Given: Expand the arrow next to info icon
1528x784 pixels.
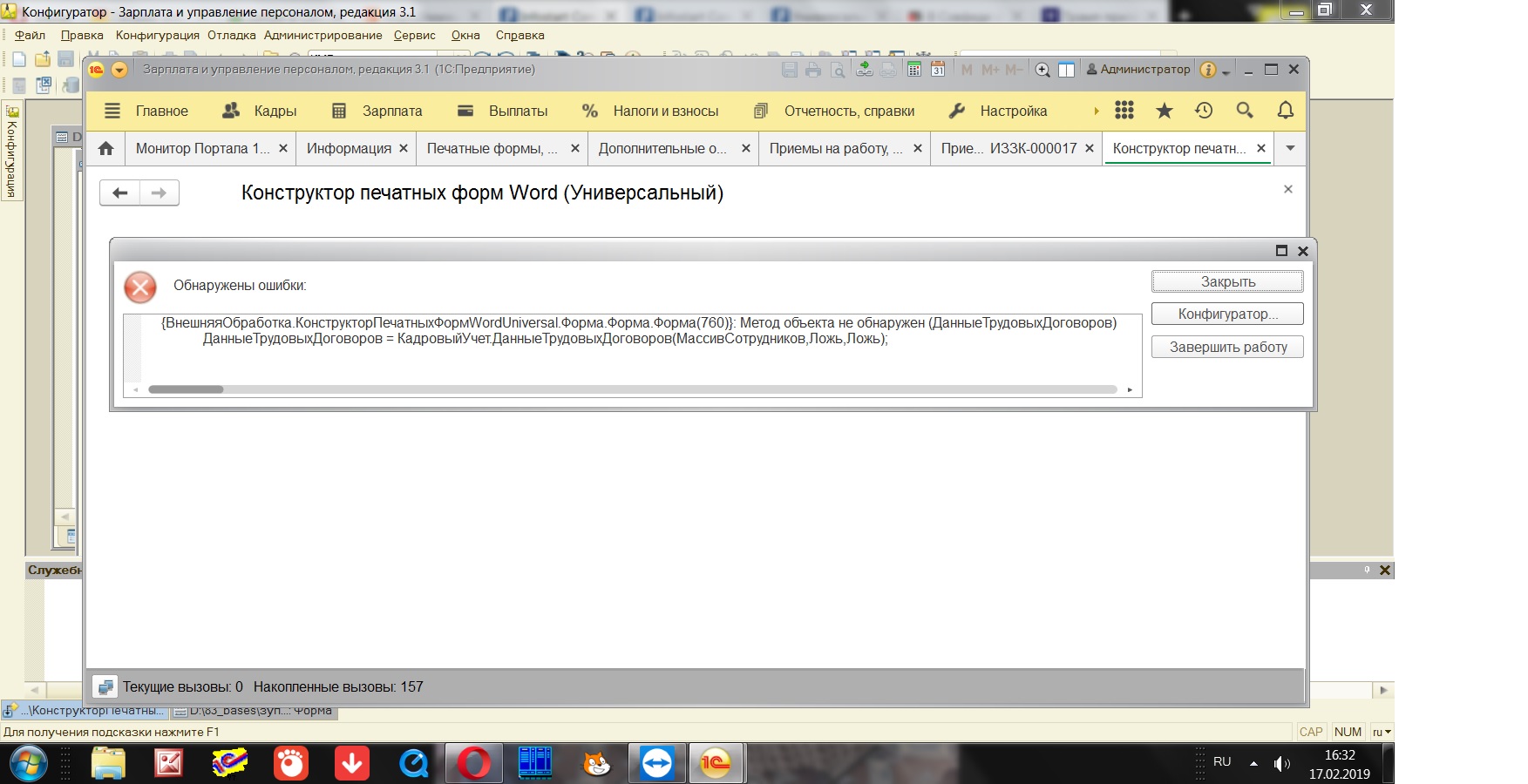Looking at the screenshot, I should click(1226, 71).
